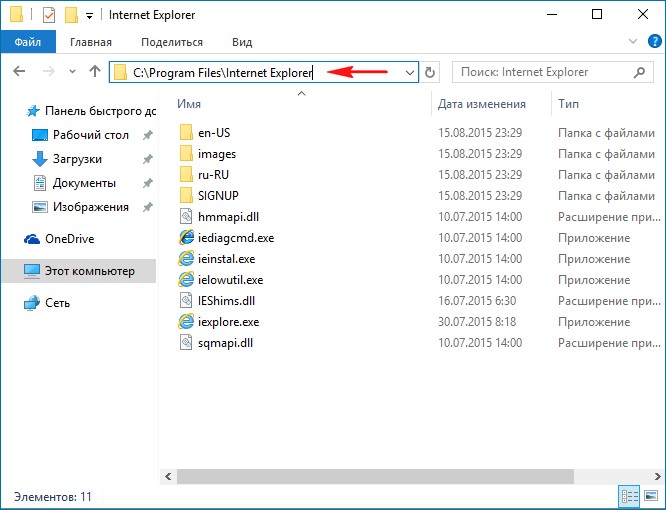Click the Properties icon in quick access toolbar

pos(48,16)
